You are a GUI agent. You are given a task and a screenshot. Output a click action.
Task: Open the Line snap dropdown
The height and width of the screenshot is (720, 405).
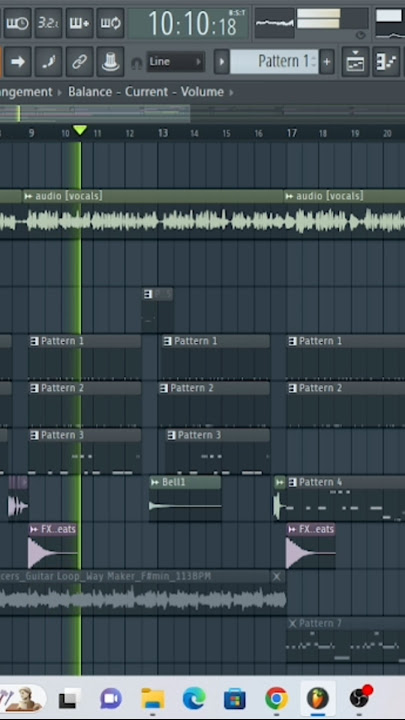click(175, 62)
